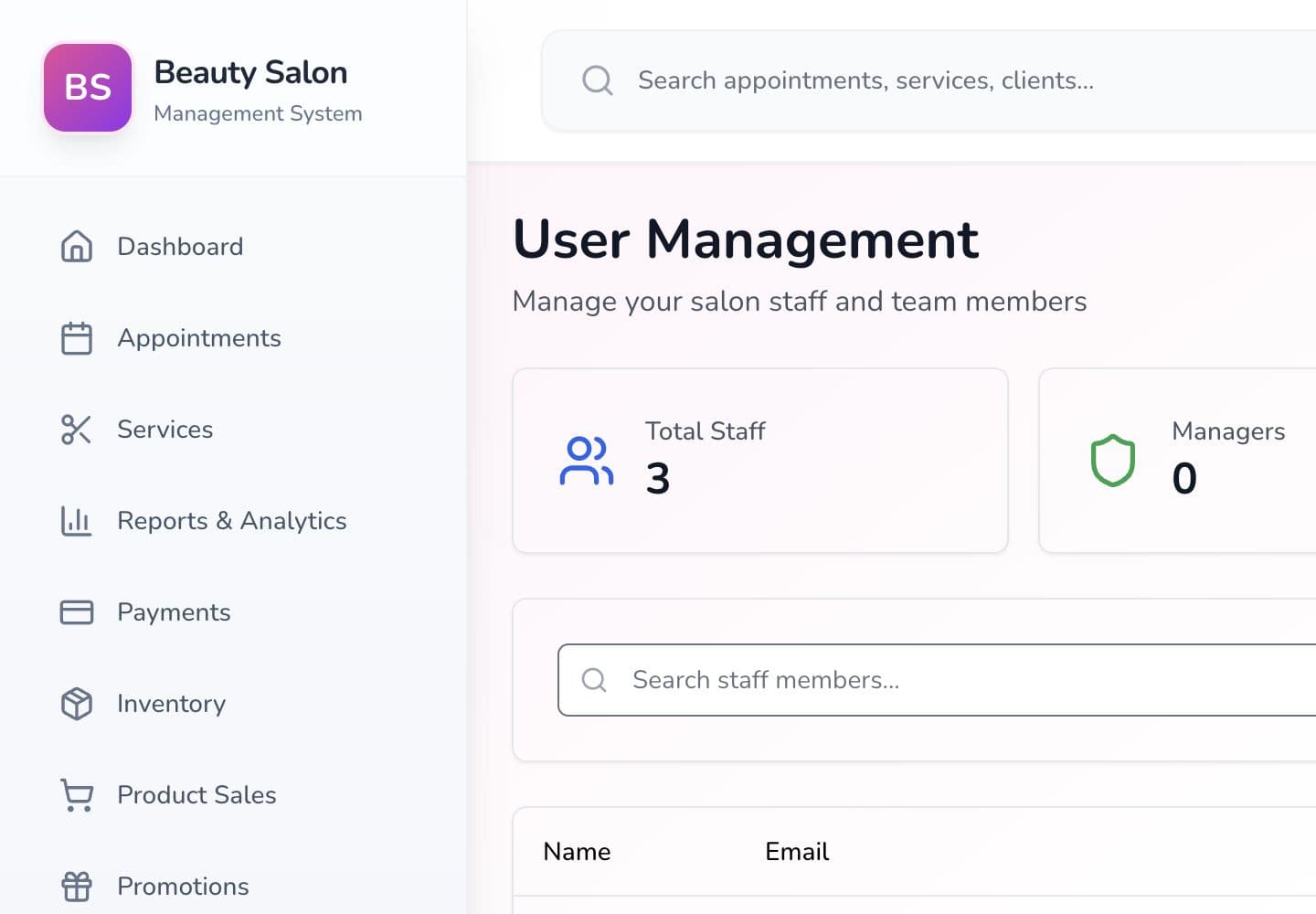Viewport: 1316px width, 914px height.
Task: Click the Dashboard home icon
Action: 77,247
